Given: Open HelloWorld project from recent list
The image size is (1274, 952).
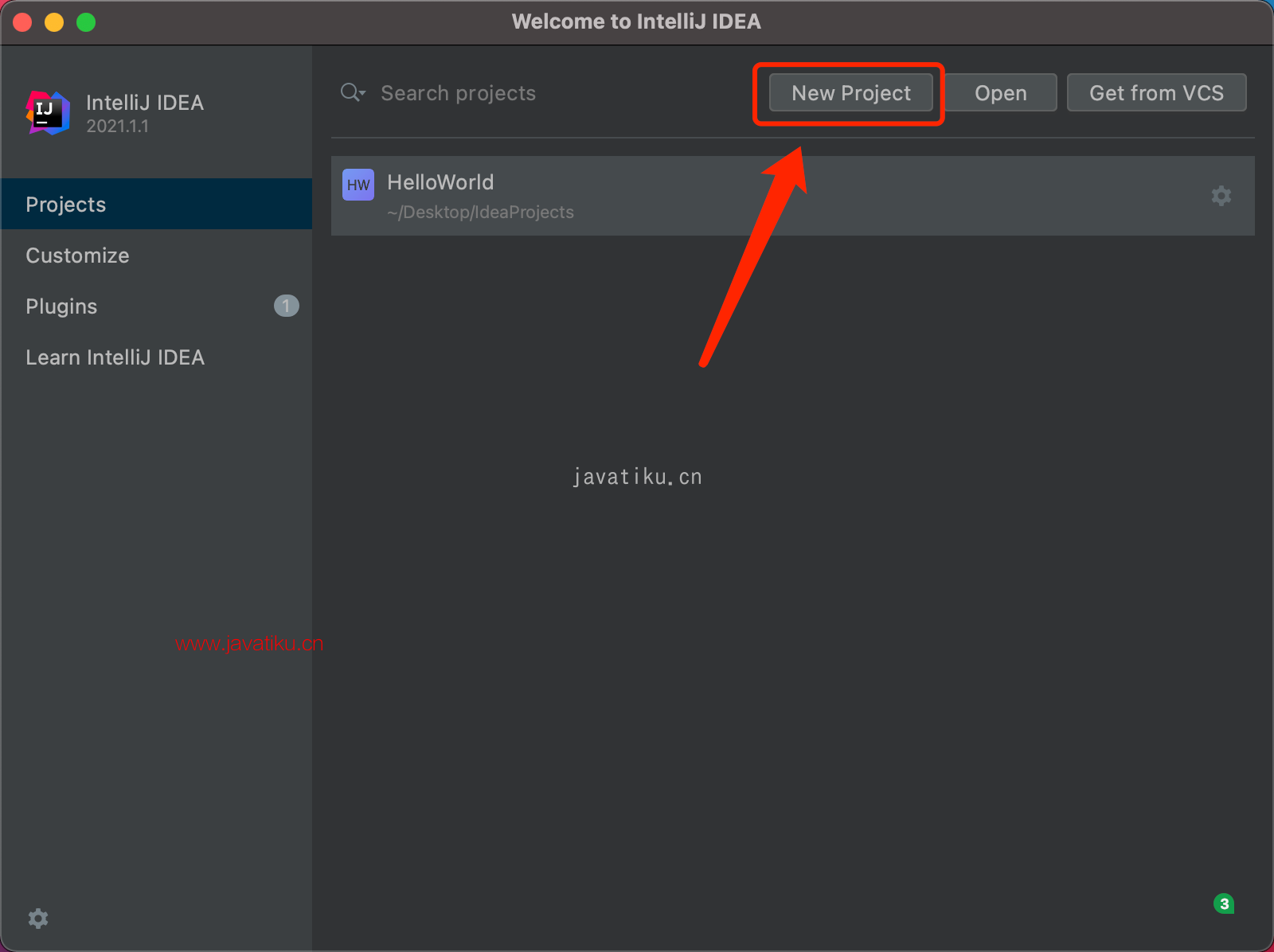Looking at the screenshot, I should click(x=792, y=196).
